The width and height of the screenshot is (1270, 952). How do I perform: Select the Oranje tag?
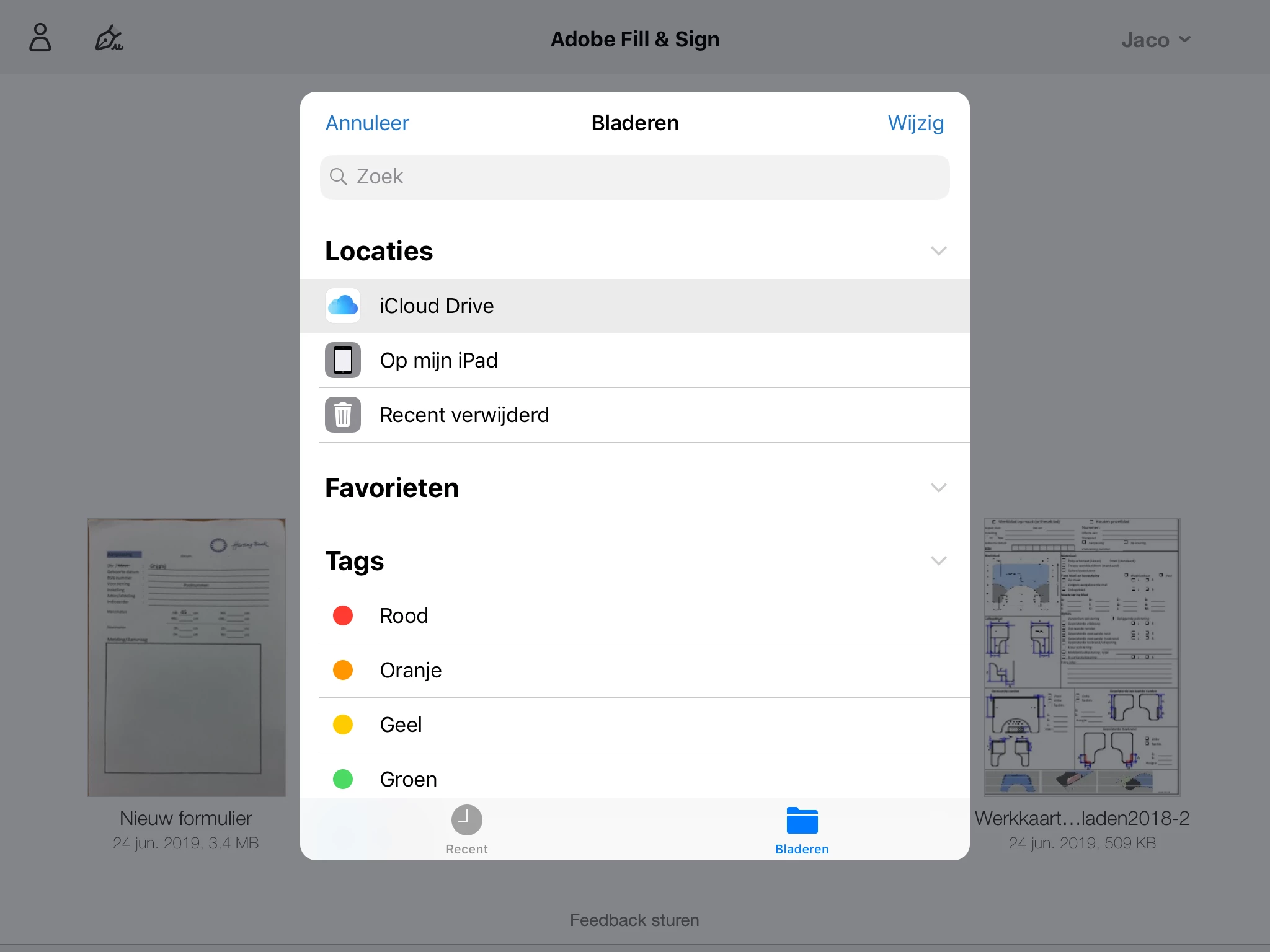(411, 670)
